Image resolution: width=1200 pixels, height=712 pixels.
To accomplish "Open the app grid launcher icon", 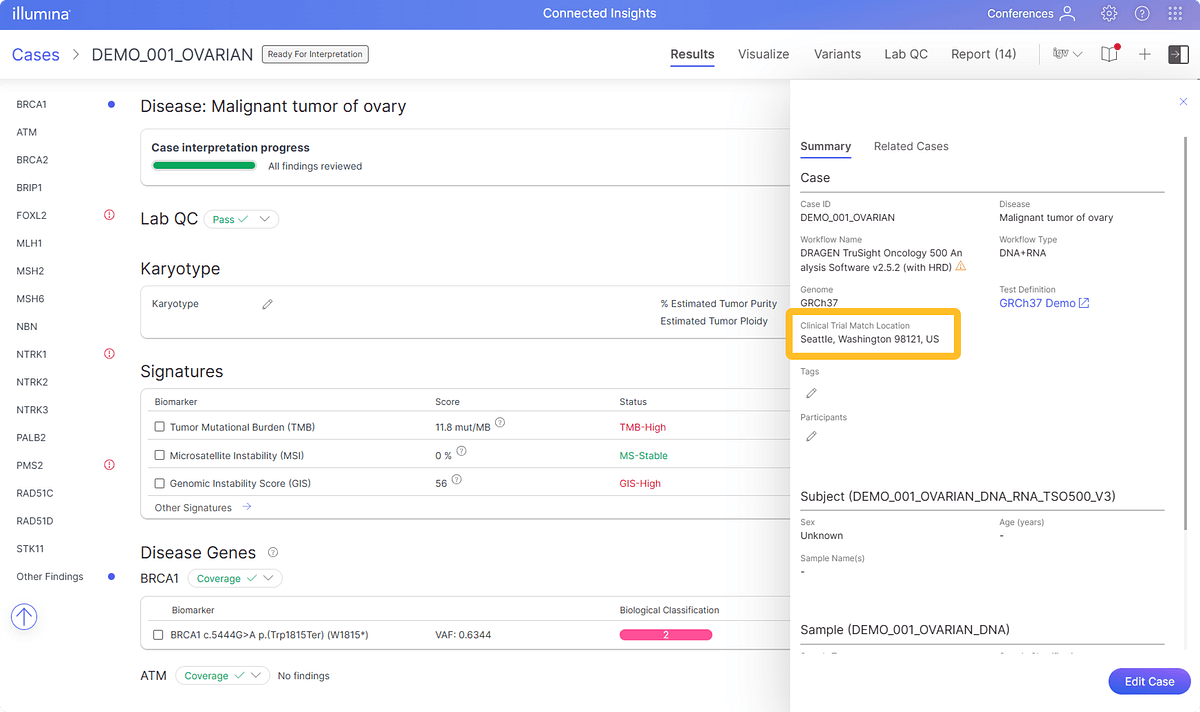I will [x=1175, y=14].
